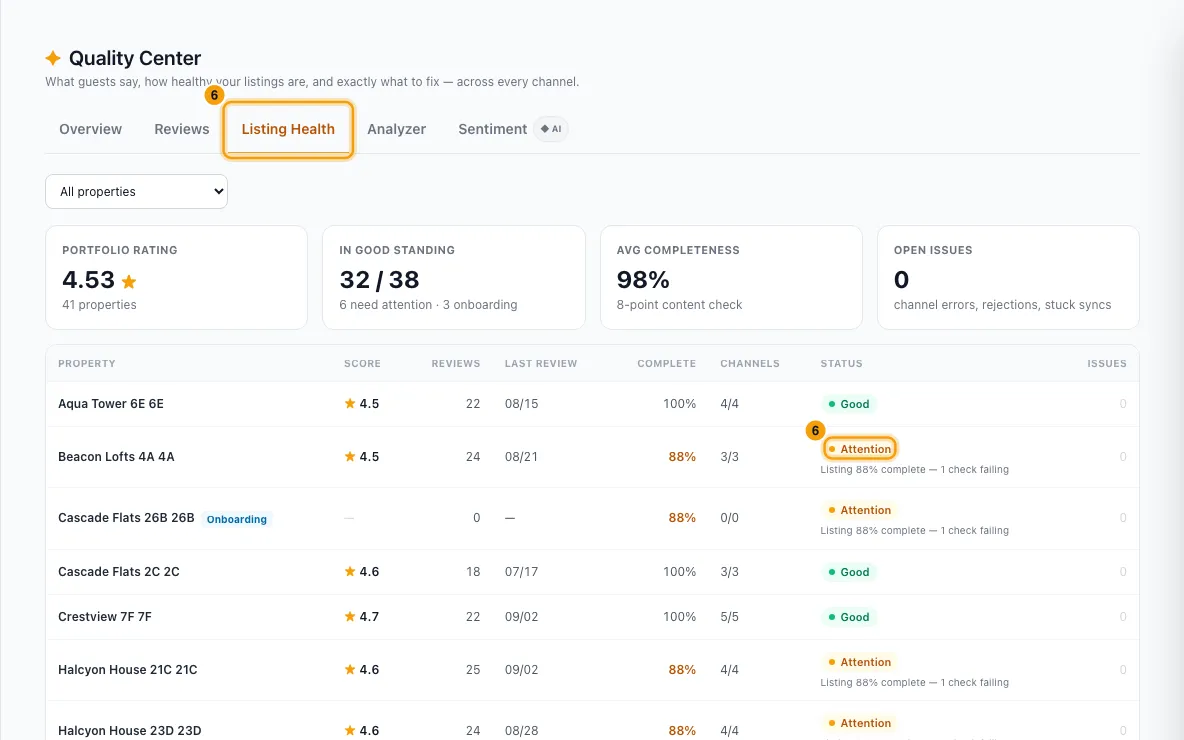This screenshot has height=740, width=1184.
Task: Click the 88% completeness for Halcyon House 21C
Action: pos(682,670)
